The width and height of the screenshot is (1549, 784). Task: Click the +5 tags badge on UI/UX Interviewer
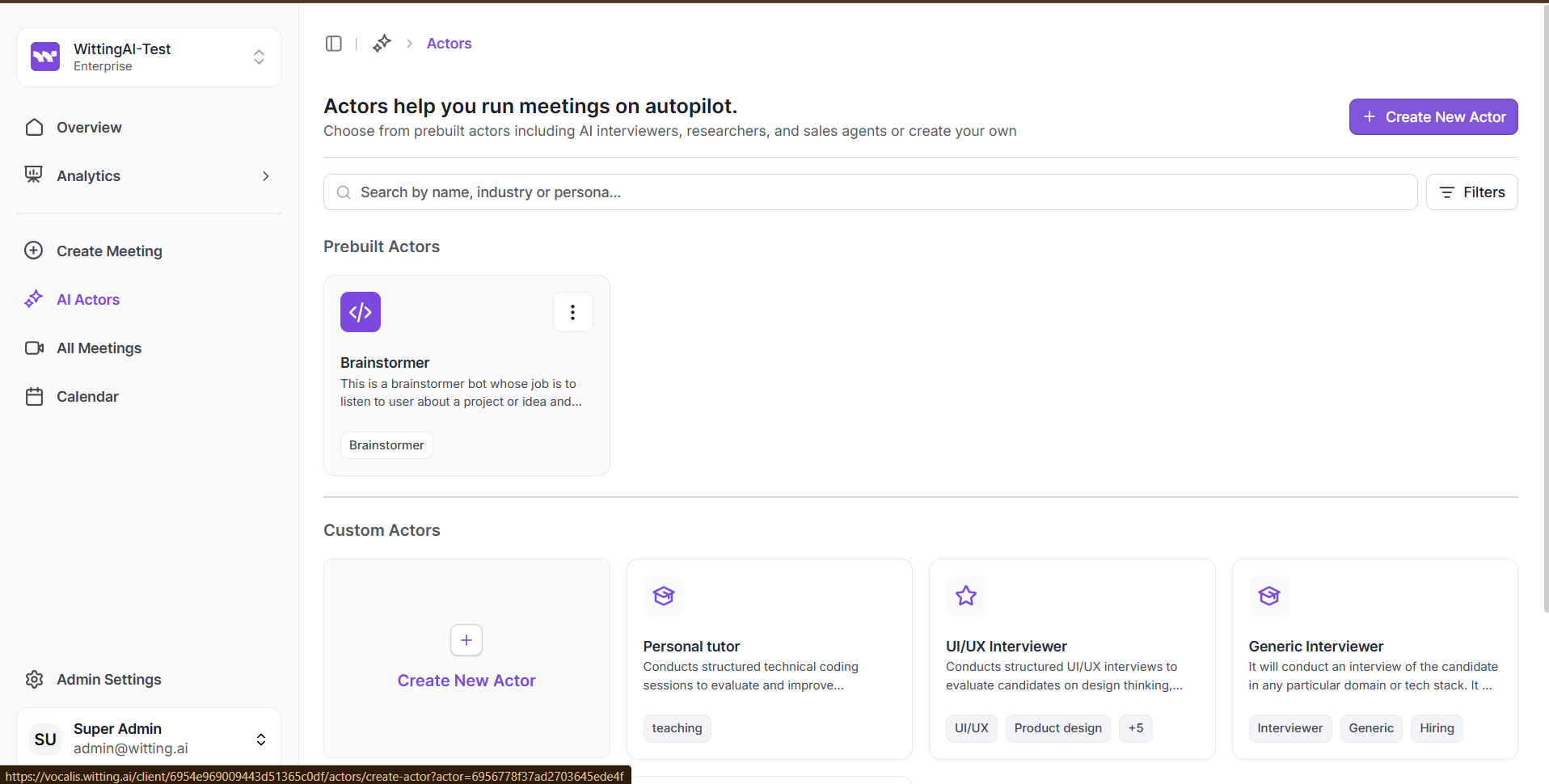[1136, 728]
